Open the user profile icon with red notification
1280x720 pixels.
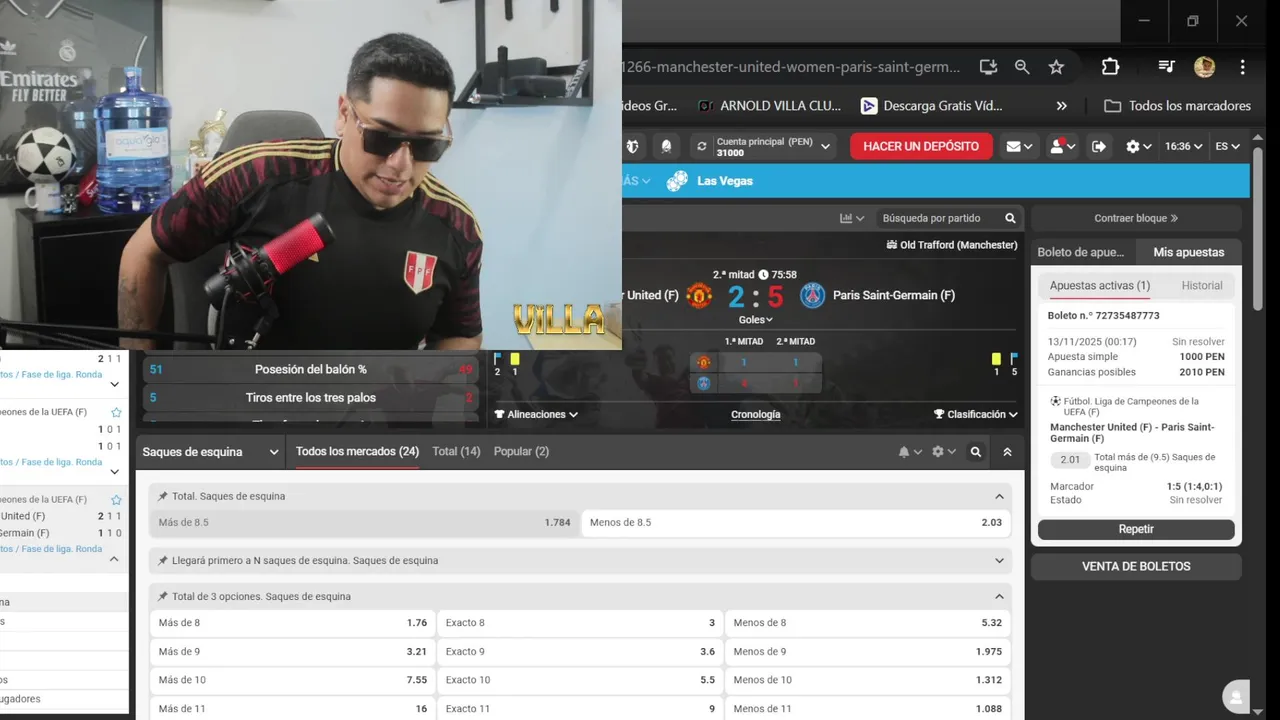click(x=1061, y=146)
